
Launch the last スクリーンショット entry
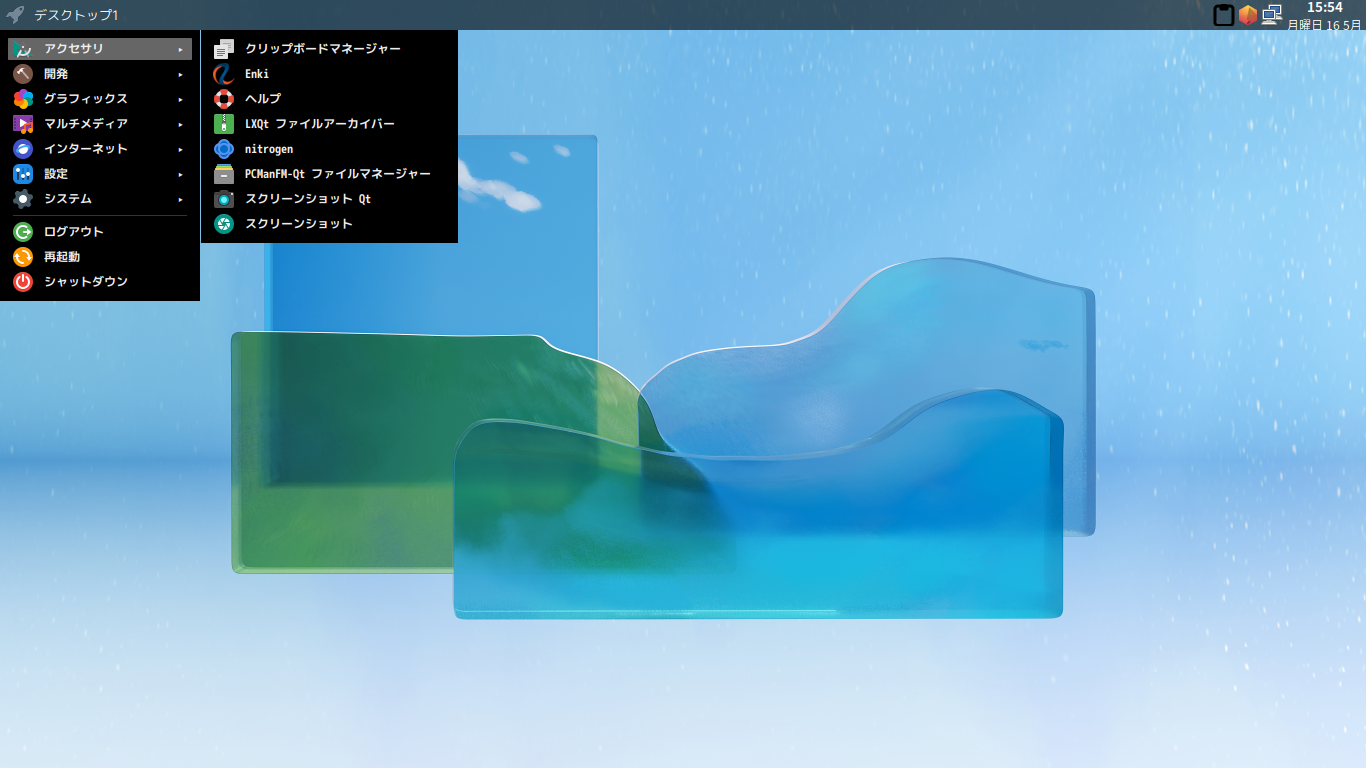pyautogui.click(x=329, y=224)
